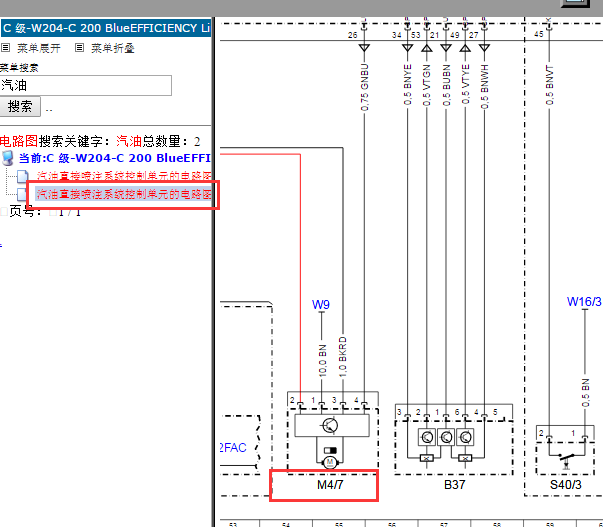
Task: Click the M4/7 fan motor symbol
Action: click(x=330, y=462)
